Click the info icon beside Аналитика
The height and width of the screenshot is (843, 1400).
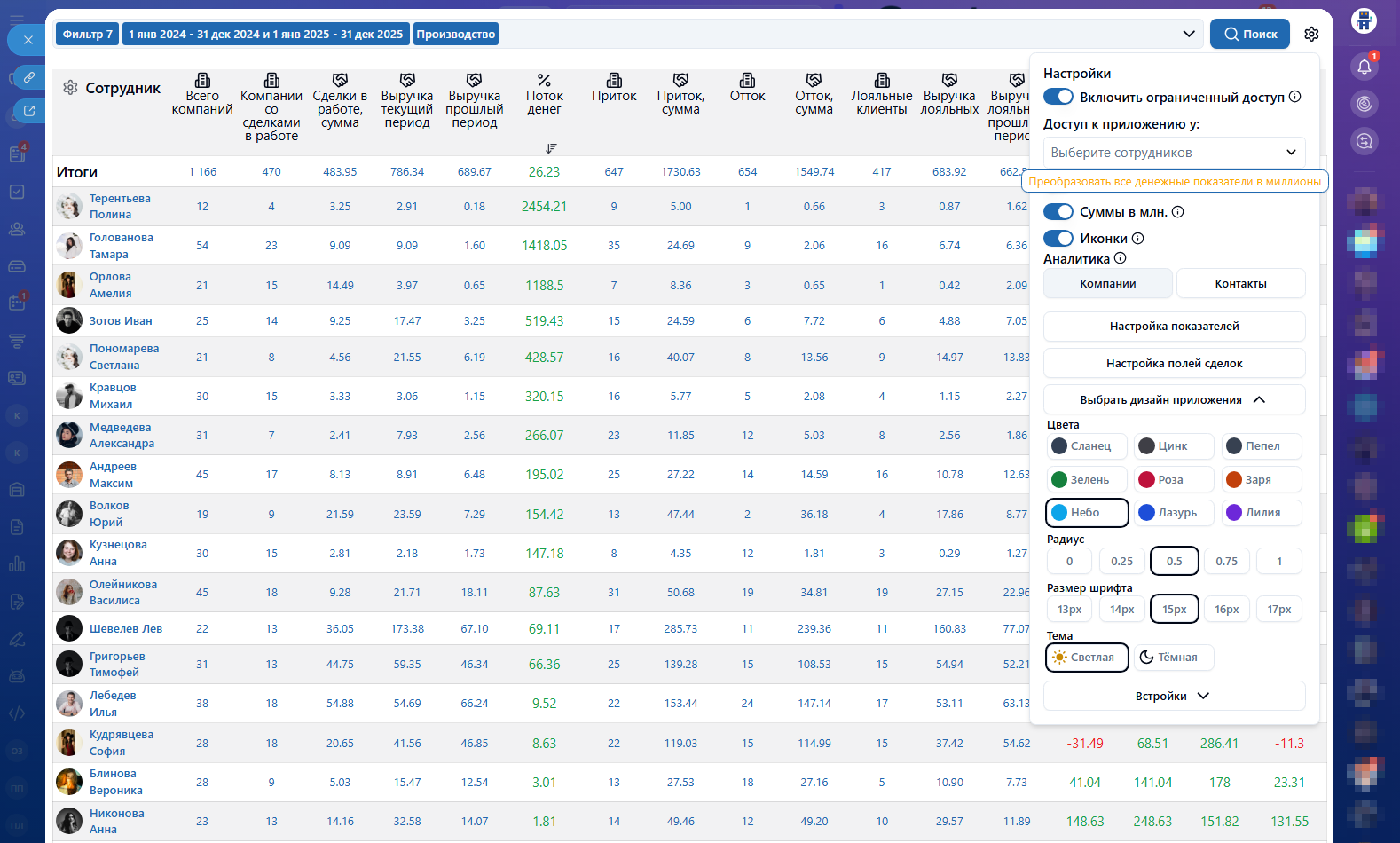click(x=1121, y=258)
